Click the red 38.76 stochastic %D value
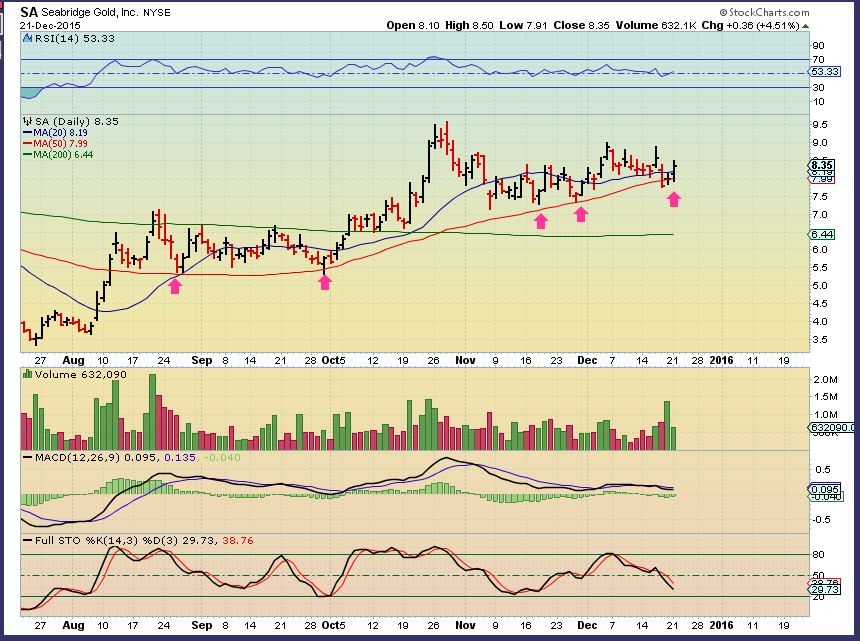This screenshot has height=641, width=860. 238,541
